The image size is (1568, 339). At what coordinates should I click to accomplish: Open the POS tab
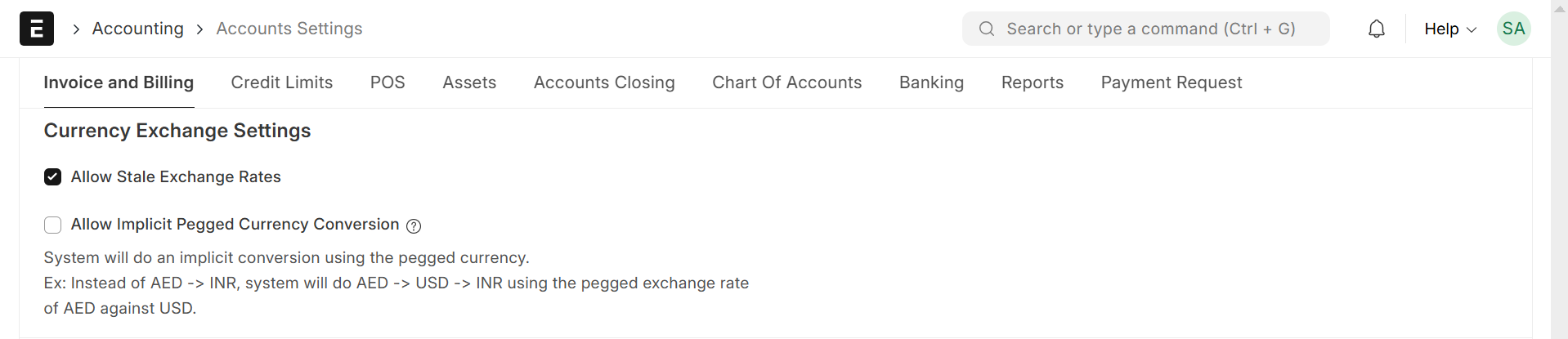click(x=388, y=83)
